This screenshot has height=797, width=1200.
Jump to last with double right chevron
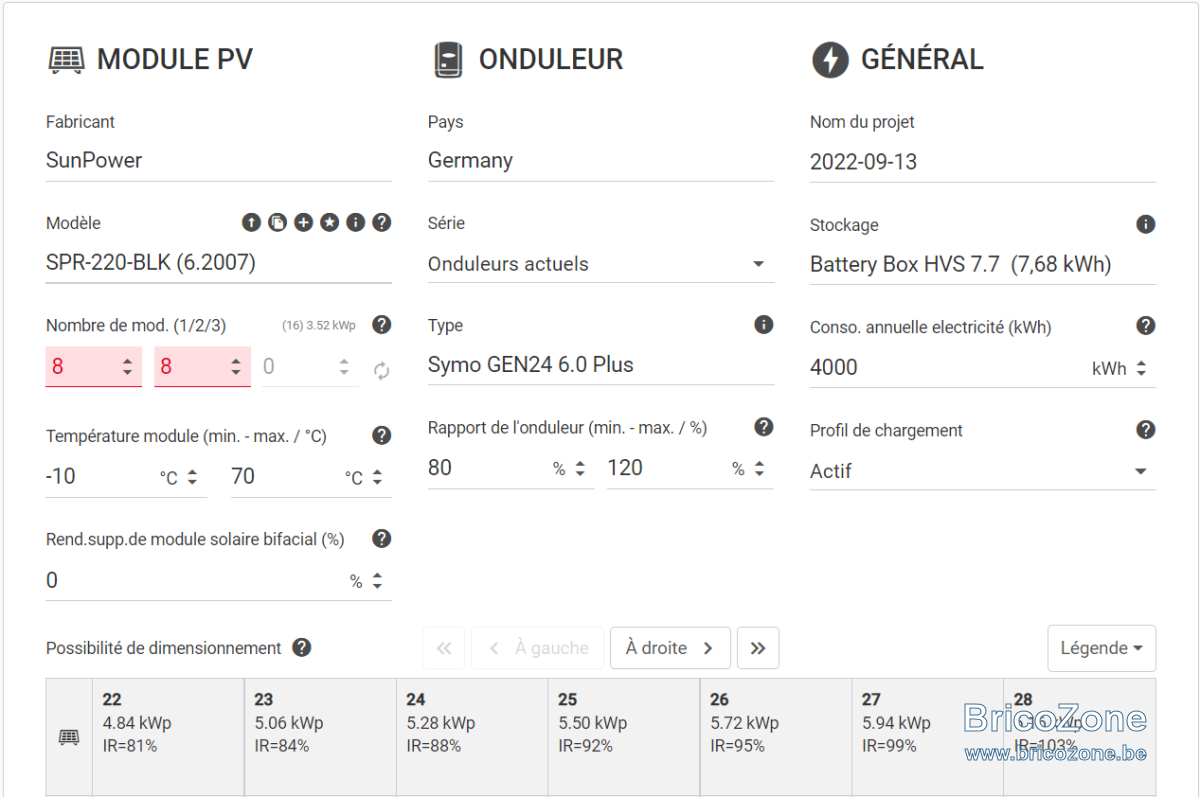[x=758, y=648]
